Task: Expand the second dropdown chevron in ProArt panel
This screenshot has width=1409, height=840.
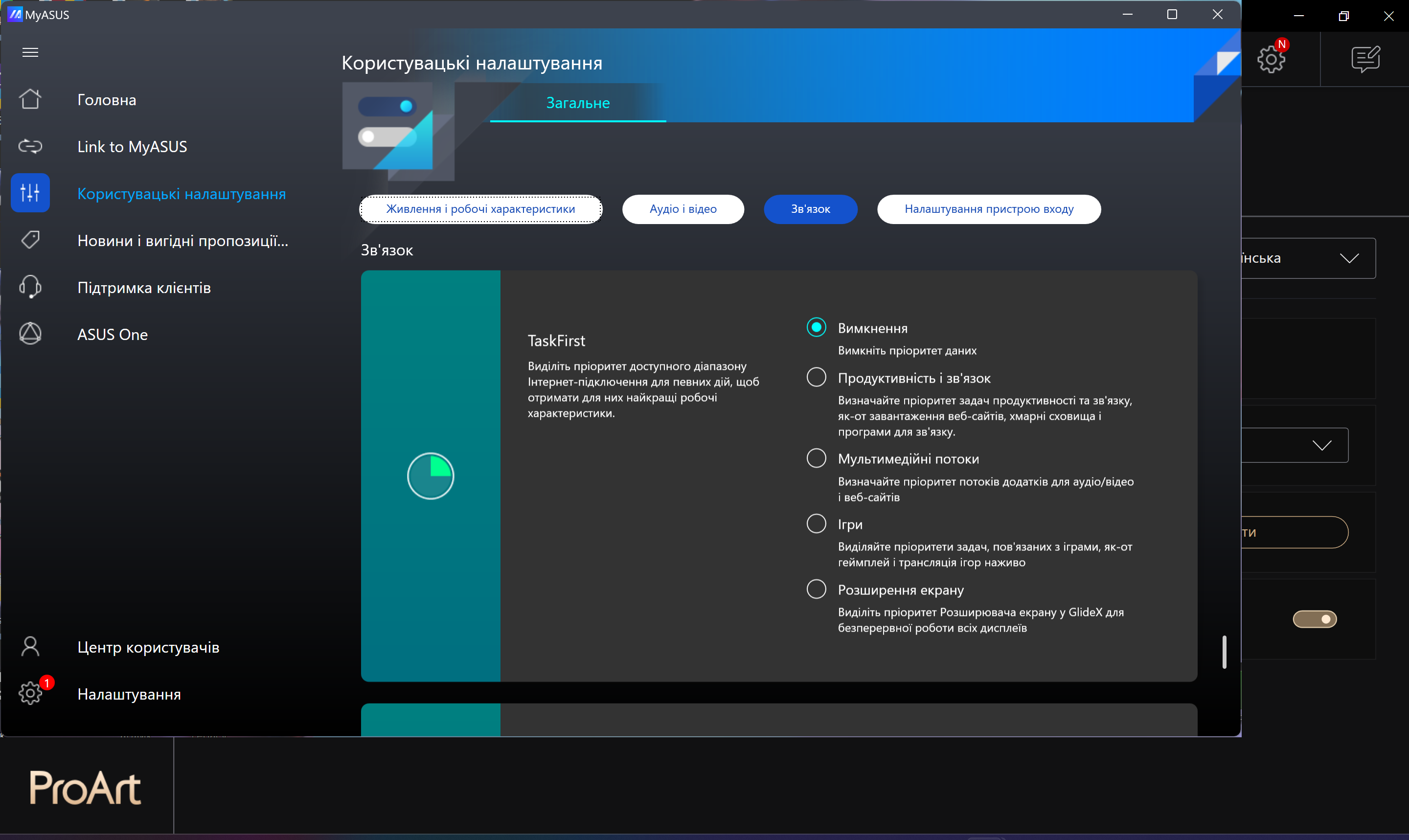Action: 1321,446
